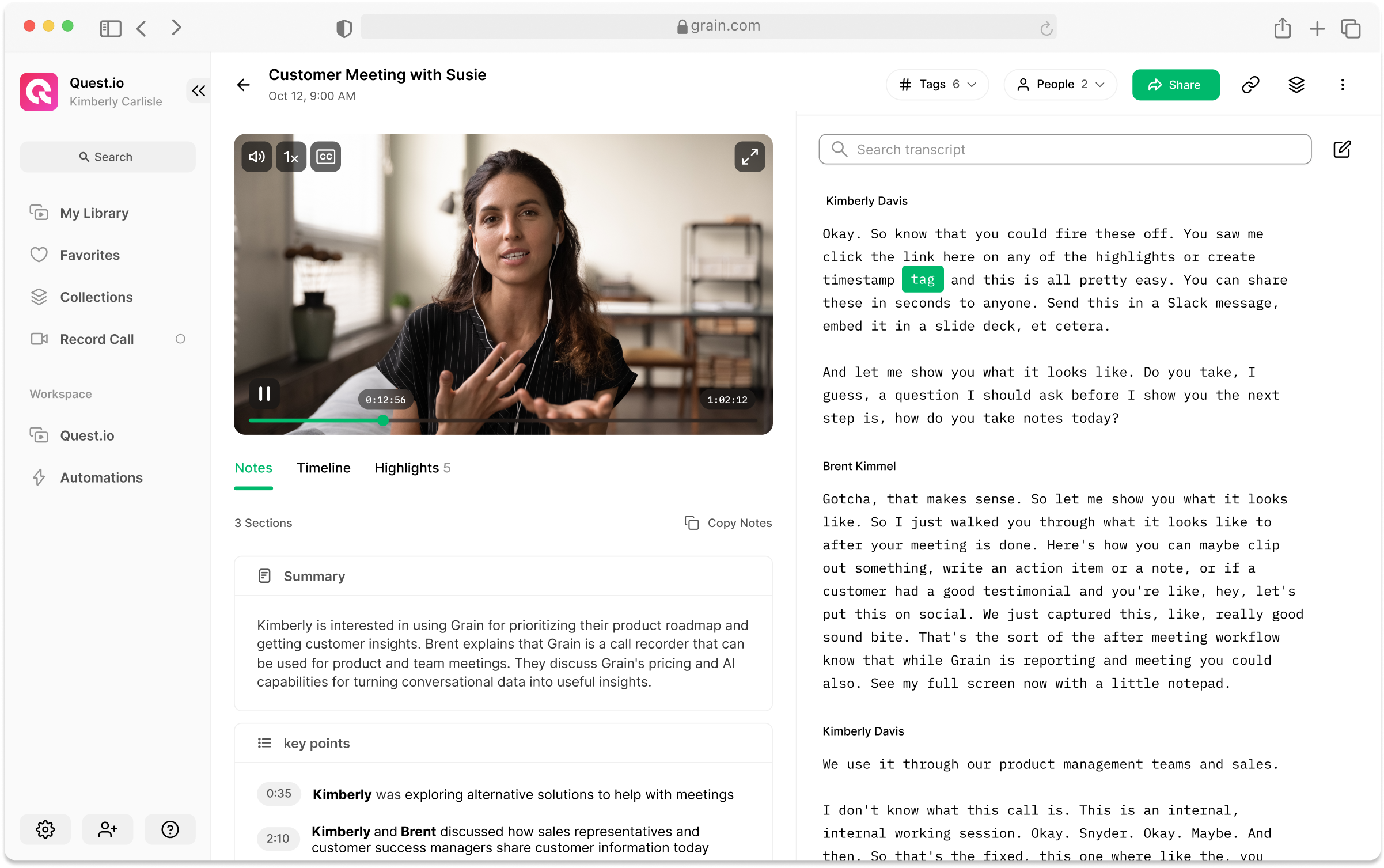Click Brent Kimmel speaker name in transcript
This screenshot has height=868, width=1384.
859,466
